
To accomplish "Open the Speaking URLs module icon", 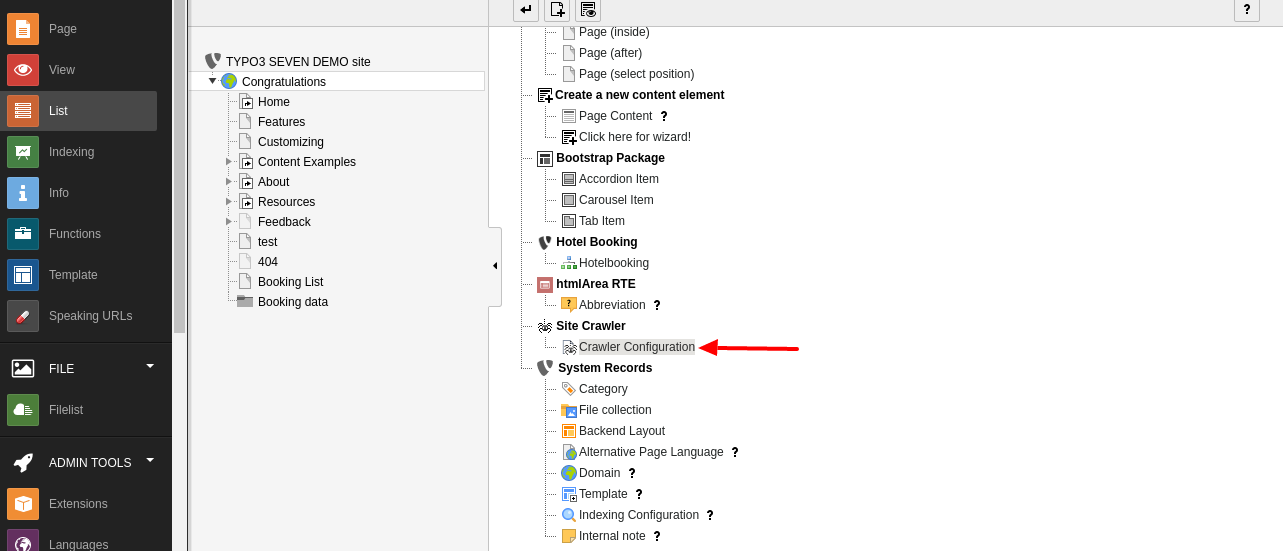I will pos(23,316).
